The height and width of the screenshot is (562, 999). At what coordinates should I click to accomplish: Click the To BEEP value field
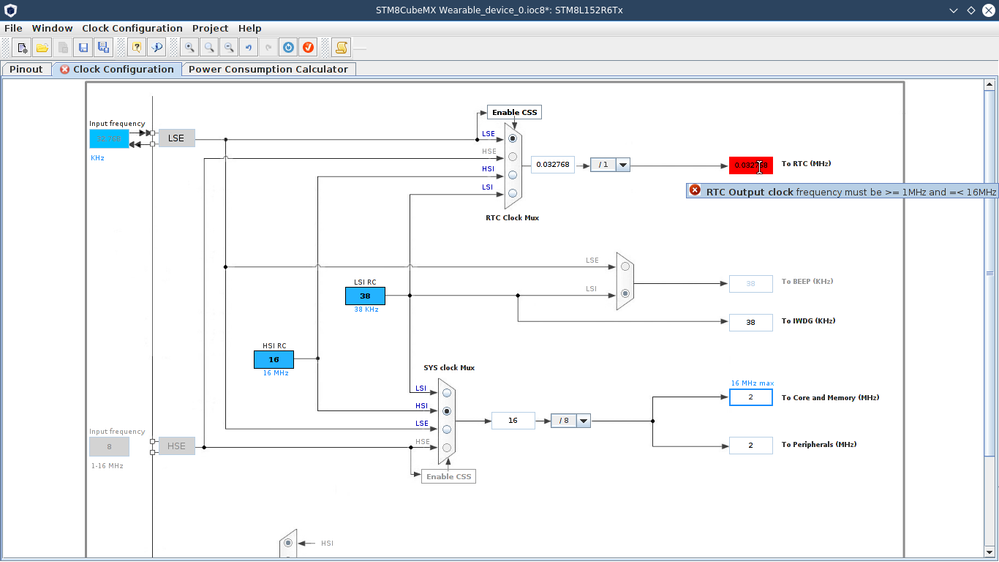coord(751,284)
